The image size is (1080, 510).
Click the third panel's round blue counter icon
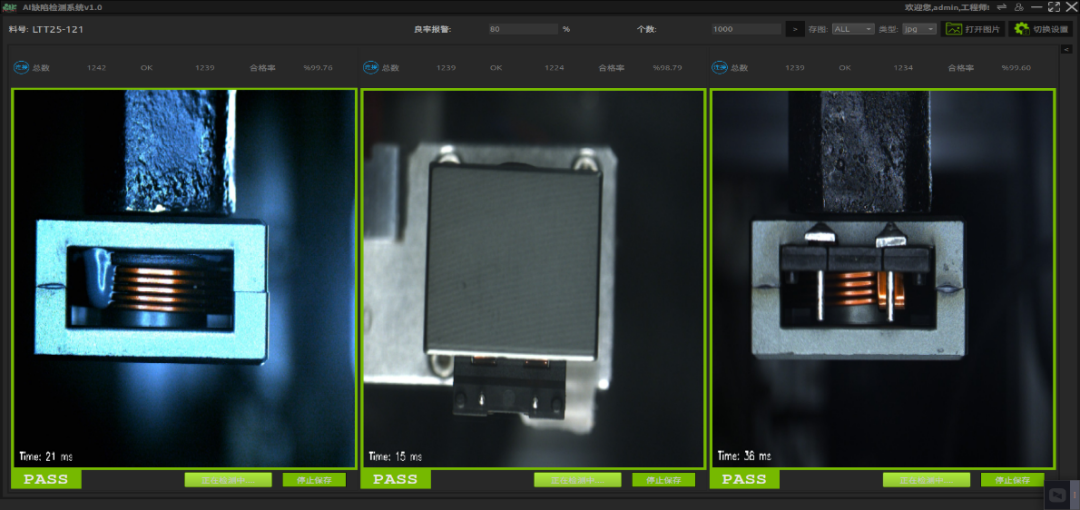coord(720,68)
